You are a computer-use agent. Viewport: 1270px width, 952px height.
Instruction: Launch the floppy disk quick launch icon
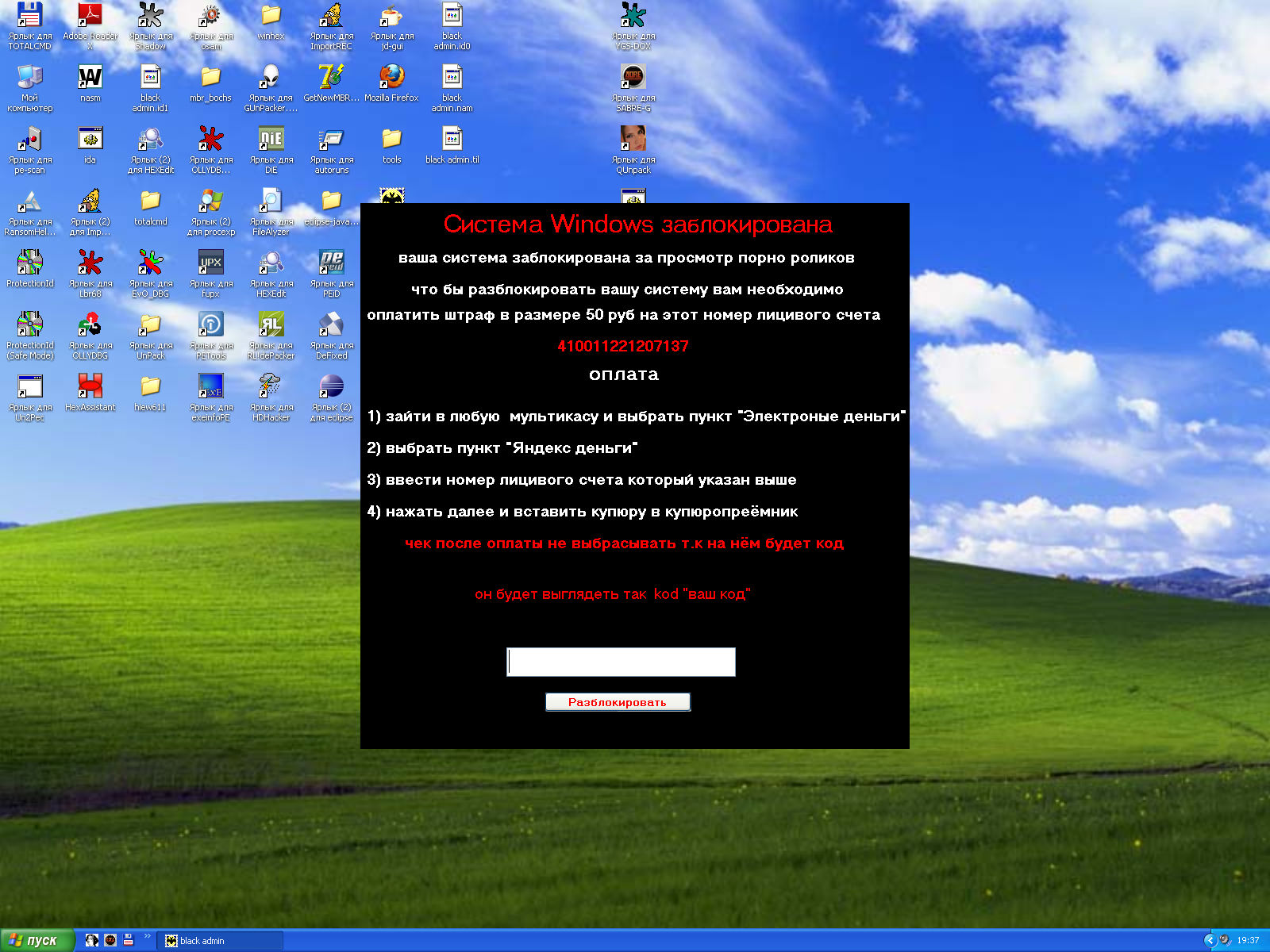point(128,940)
